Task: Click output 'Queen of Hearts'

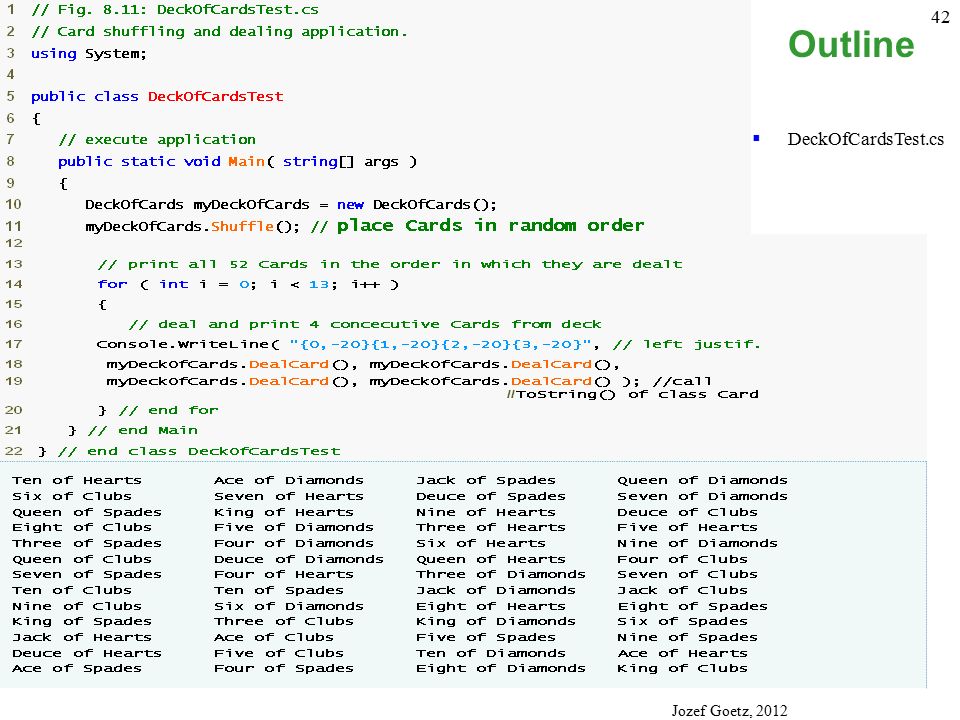Action: [x=491, y=560]
